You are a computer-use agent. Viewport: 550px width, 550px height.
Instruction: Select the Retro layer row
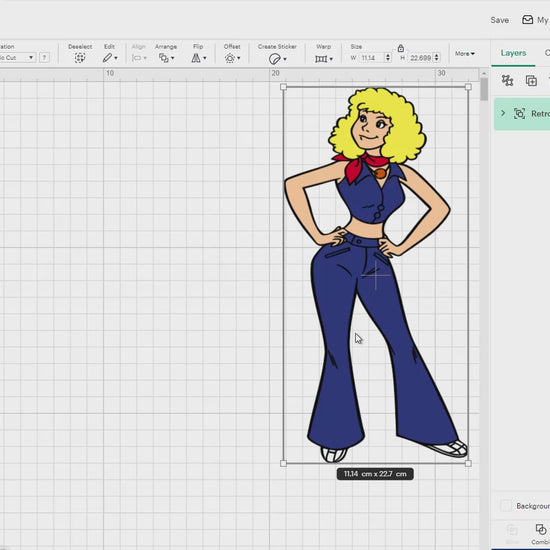(522, 114)
